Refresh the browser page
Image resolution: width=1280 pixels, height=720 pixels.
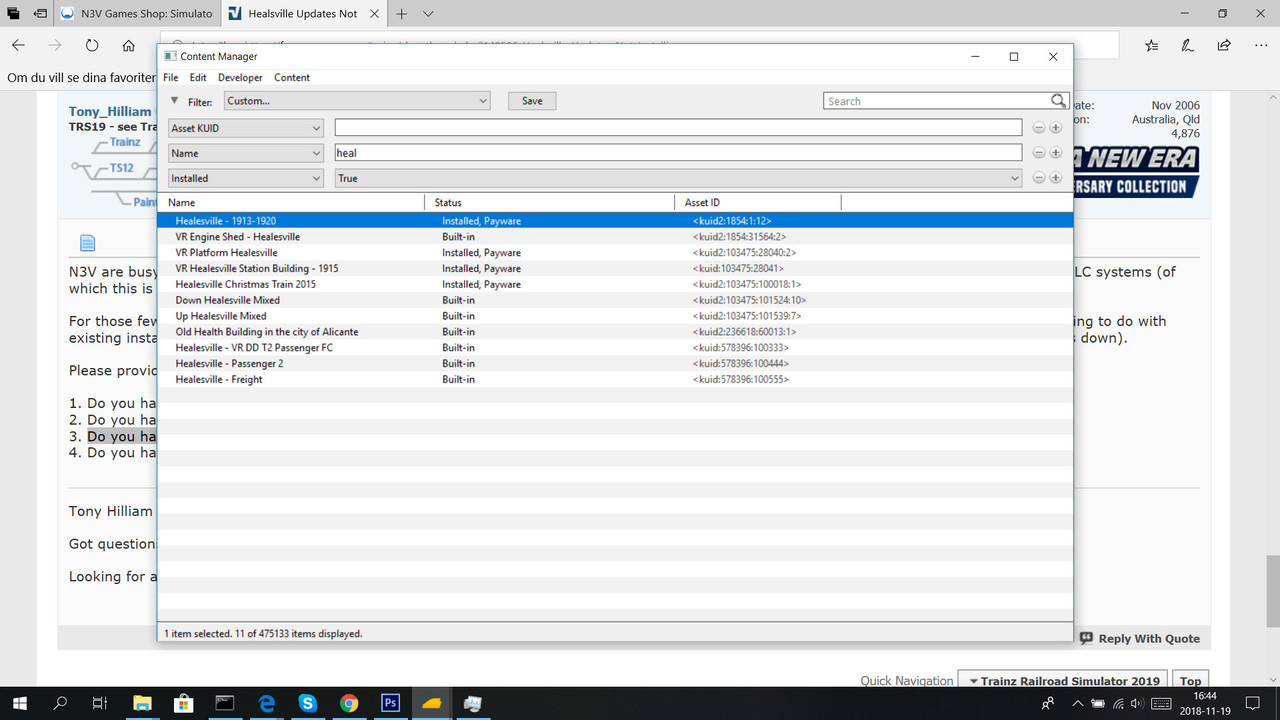pyautogui.click(x=92, y=45)
